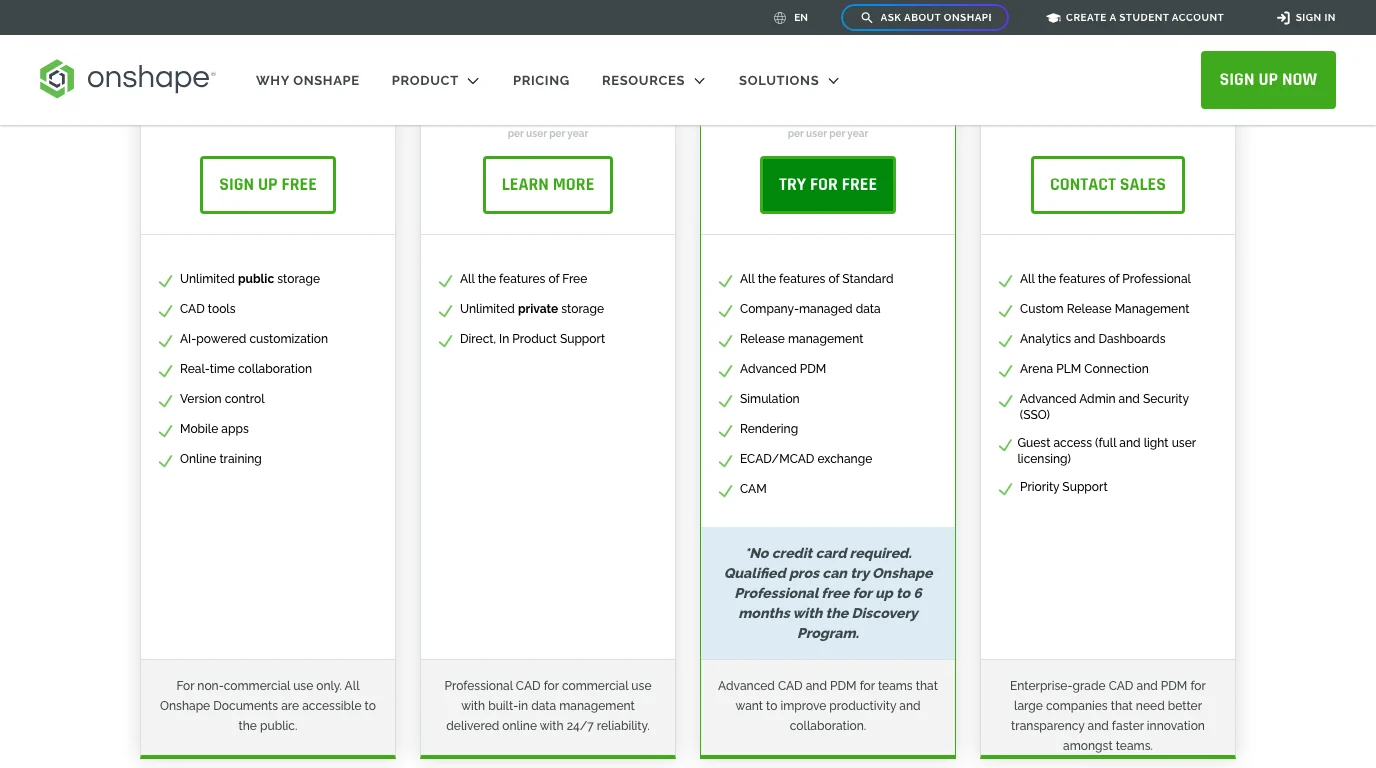Click the Ask About Onshape search field

pos(925,18)
